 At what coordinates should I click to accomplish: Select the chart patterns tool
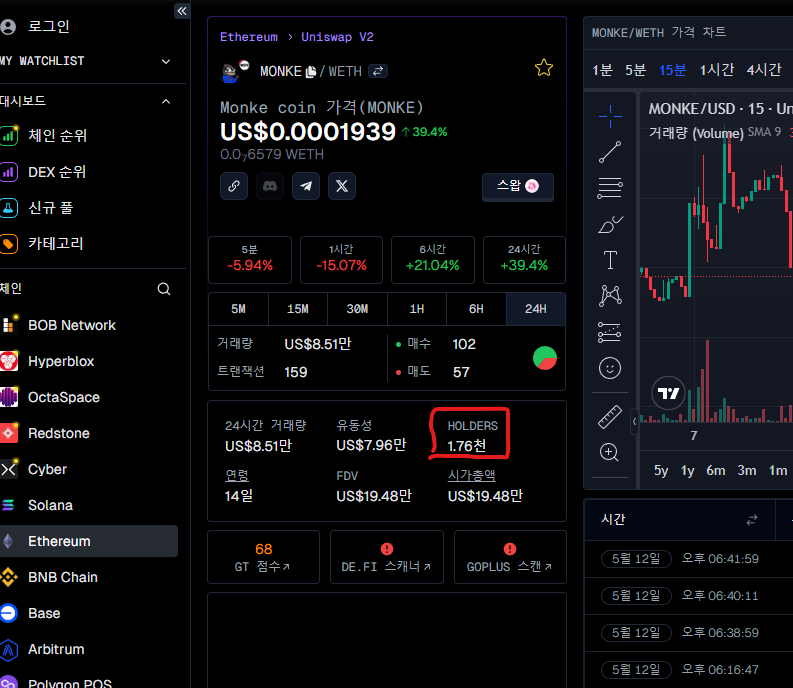coord(610,295)
